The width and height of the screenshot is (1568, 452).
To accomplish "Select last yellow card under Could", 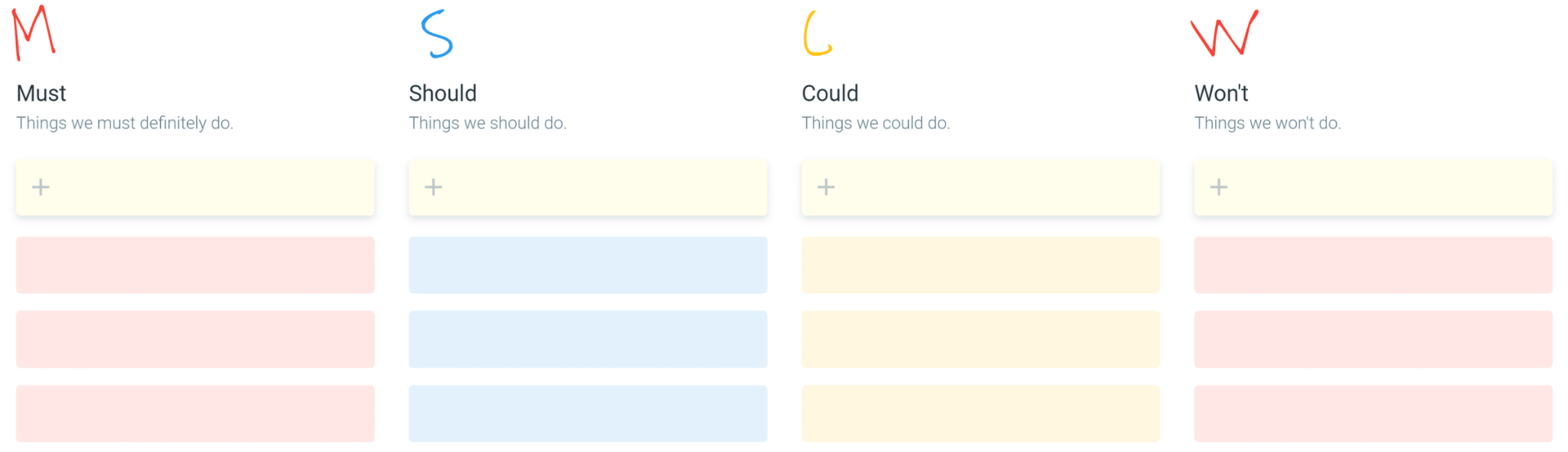I will [981, 414].
